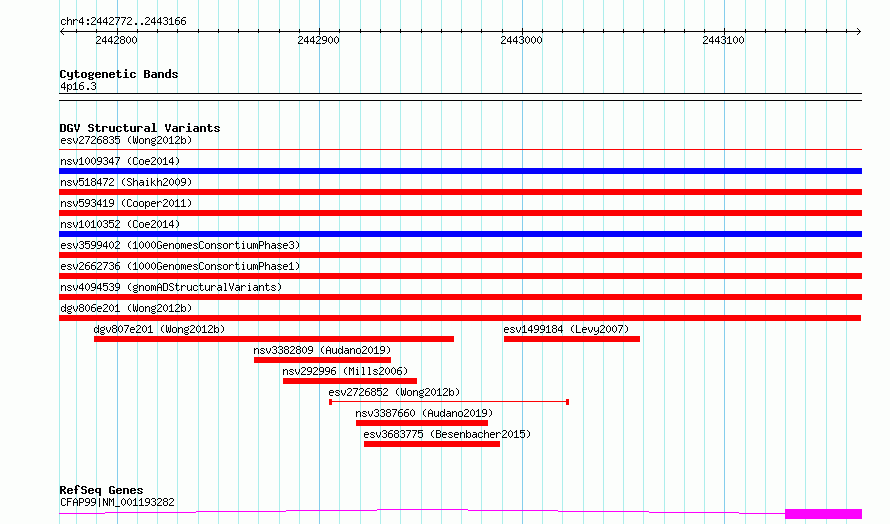Select nsv292996 (Mills2006) label
This screenshot has height=524, width=890.
[x=345, y=371]
